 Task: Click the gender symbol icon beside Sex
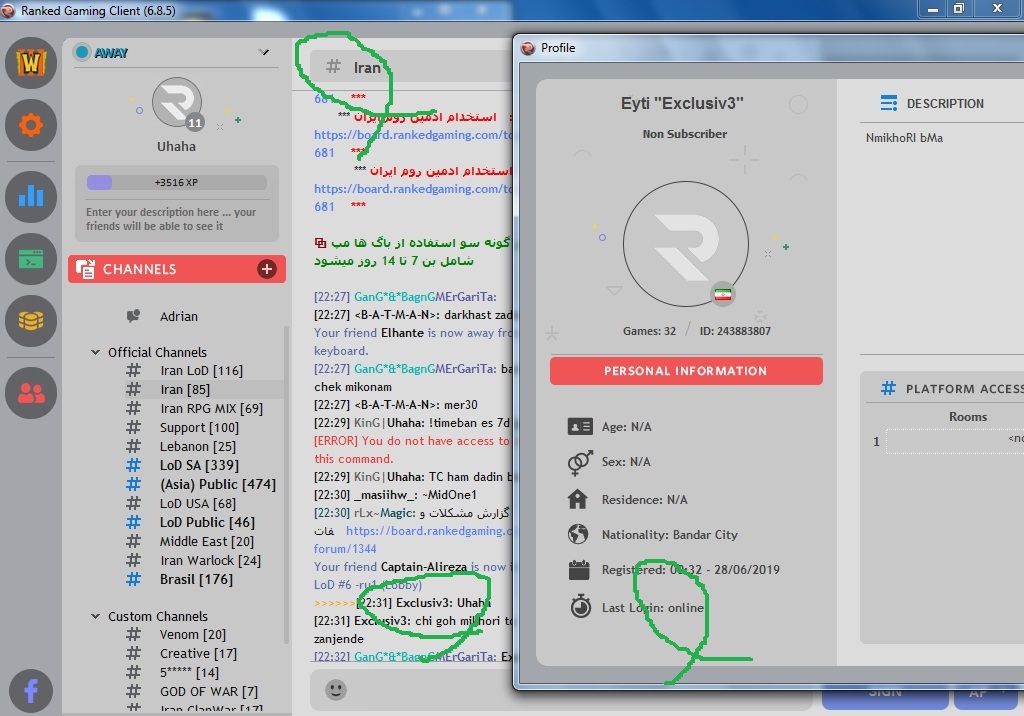tap(580, 462)
